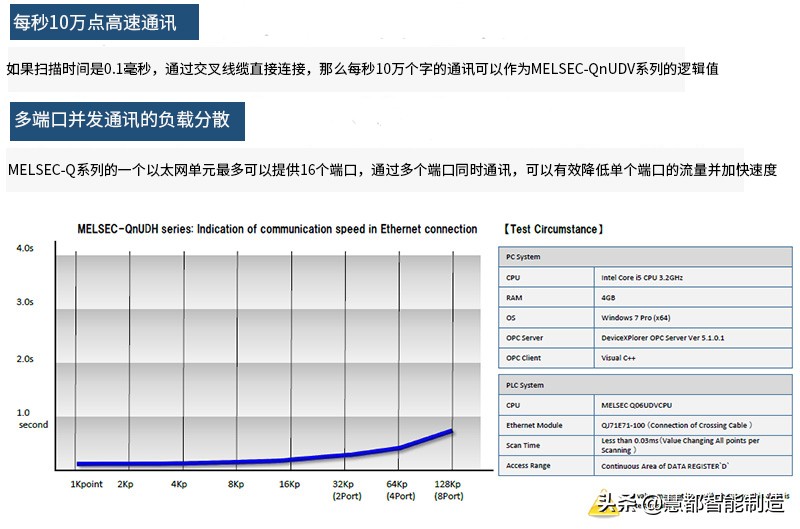The height and width of the screenshot is (529, 800).
Task: Click the 1Kpoint x-axis label
Action: click(x=86, y=484)
